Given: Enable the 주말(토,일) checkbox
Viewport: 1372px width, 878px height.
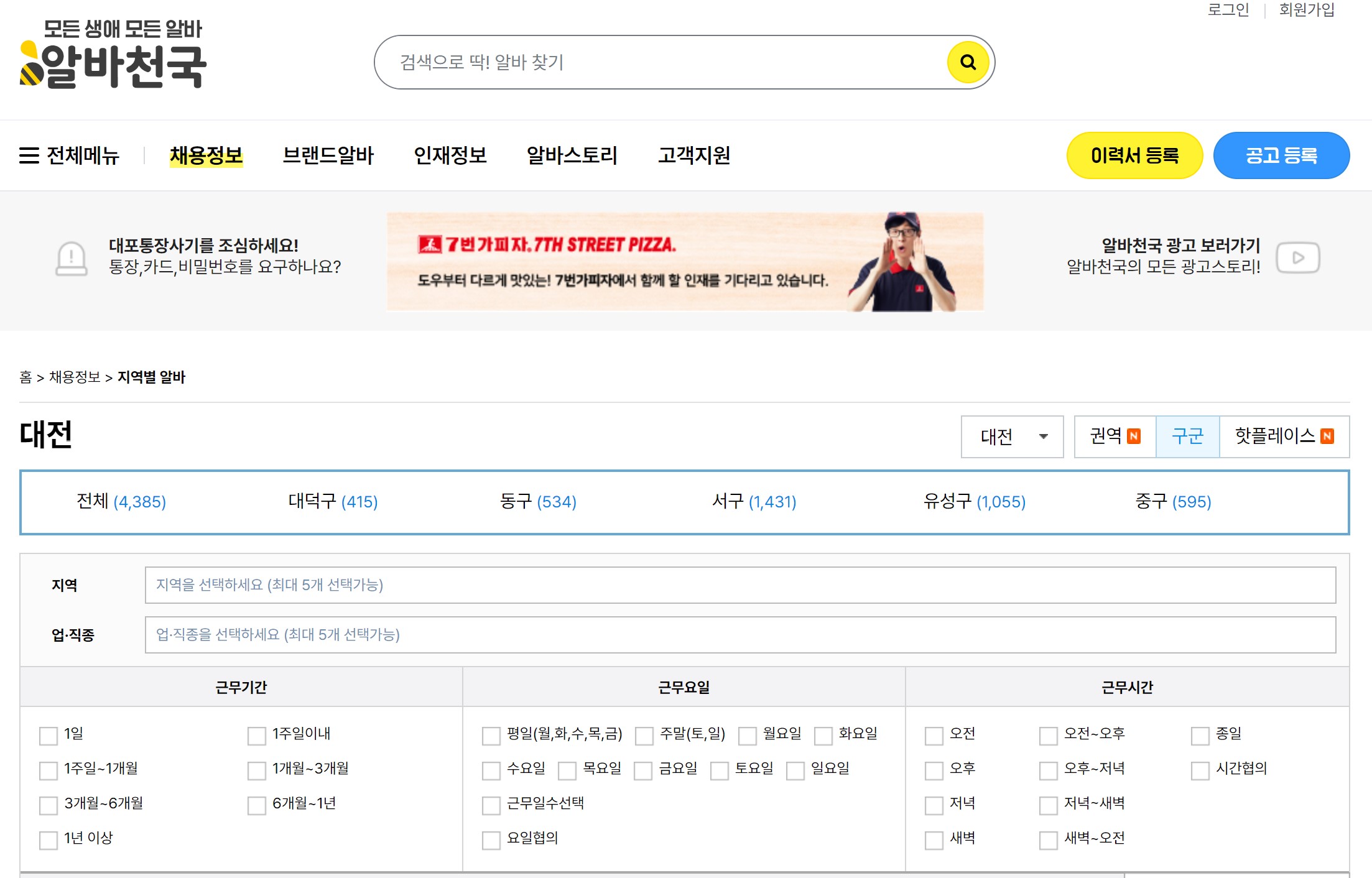Looking at the screenshot, I should click(x=644, y=736).
